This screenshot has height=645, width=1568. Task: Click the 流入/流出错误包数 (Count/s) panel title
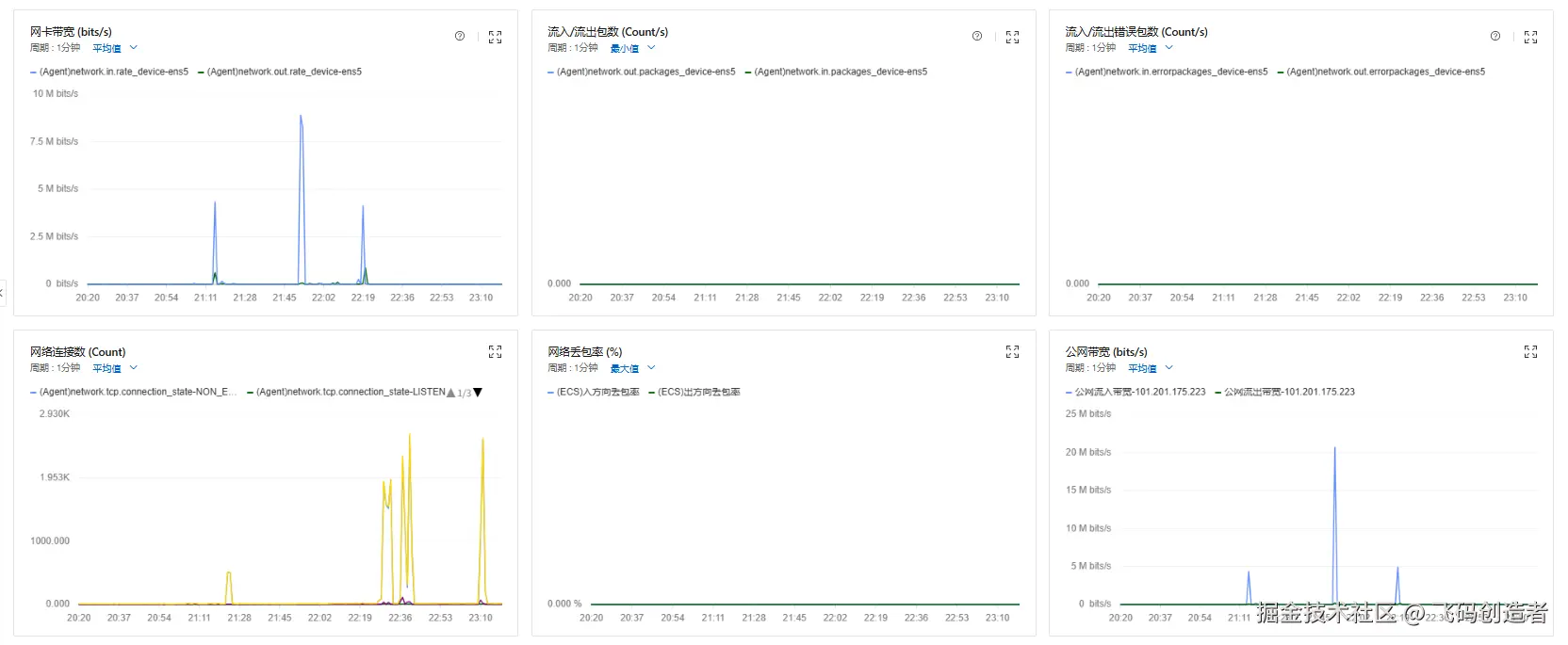click(x=1136, y=32)
